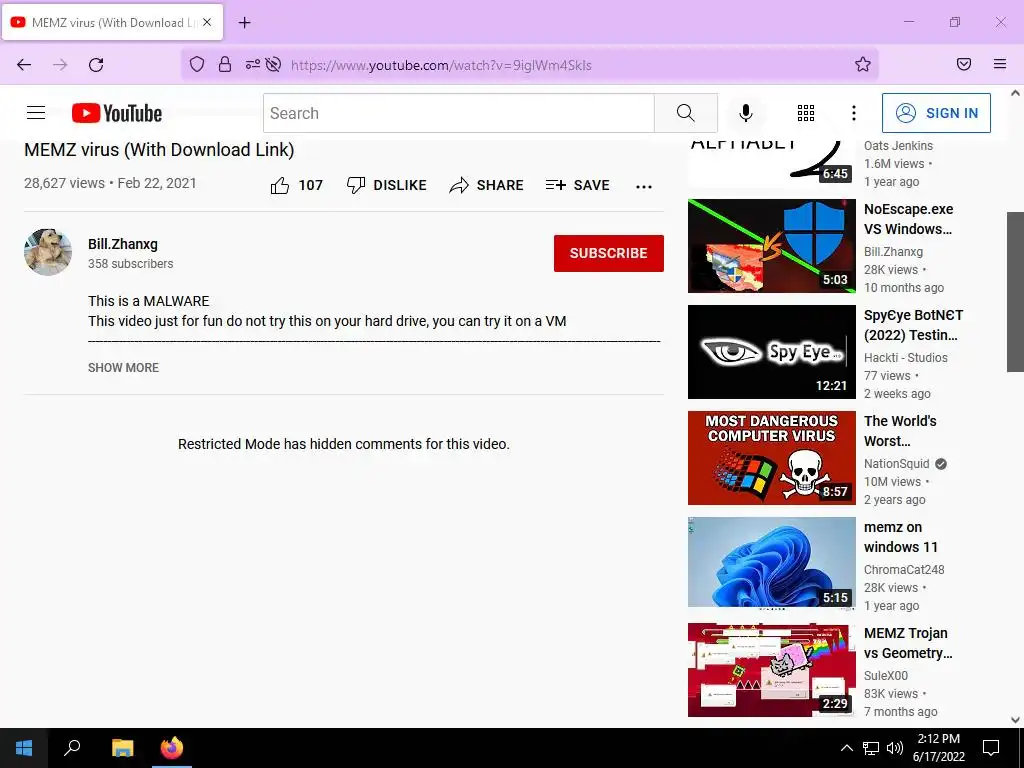Open File Explorer from the taskbar
The width and height of the screenshot is (1024, 768).
pos(122,748)
